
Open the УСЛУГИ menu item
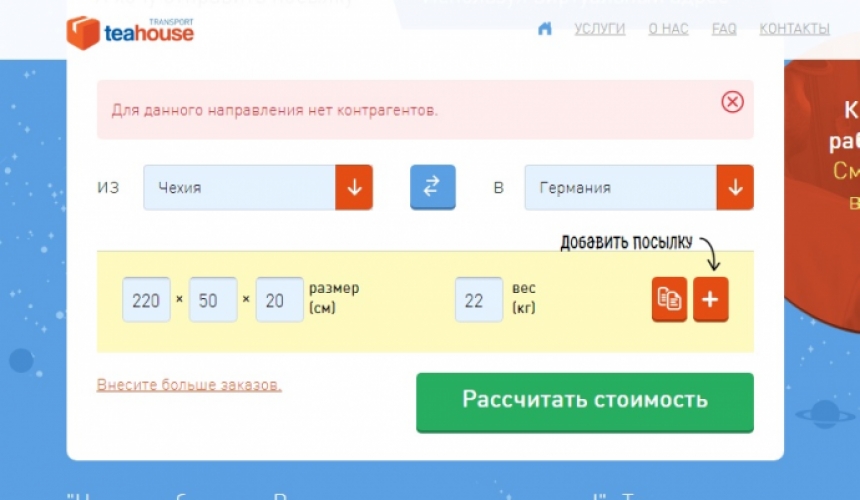pos(600,29)
